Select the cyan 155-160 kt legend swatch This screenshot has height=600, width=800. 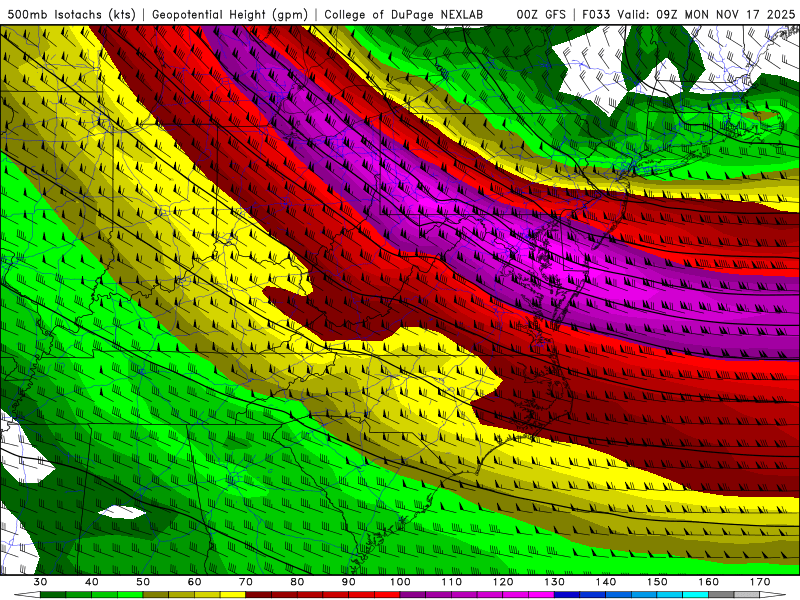(x=696, y=595)
